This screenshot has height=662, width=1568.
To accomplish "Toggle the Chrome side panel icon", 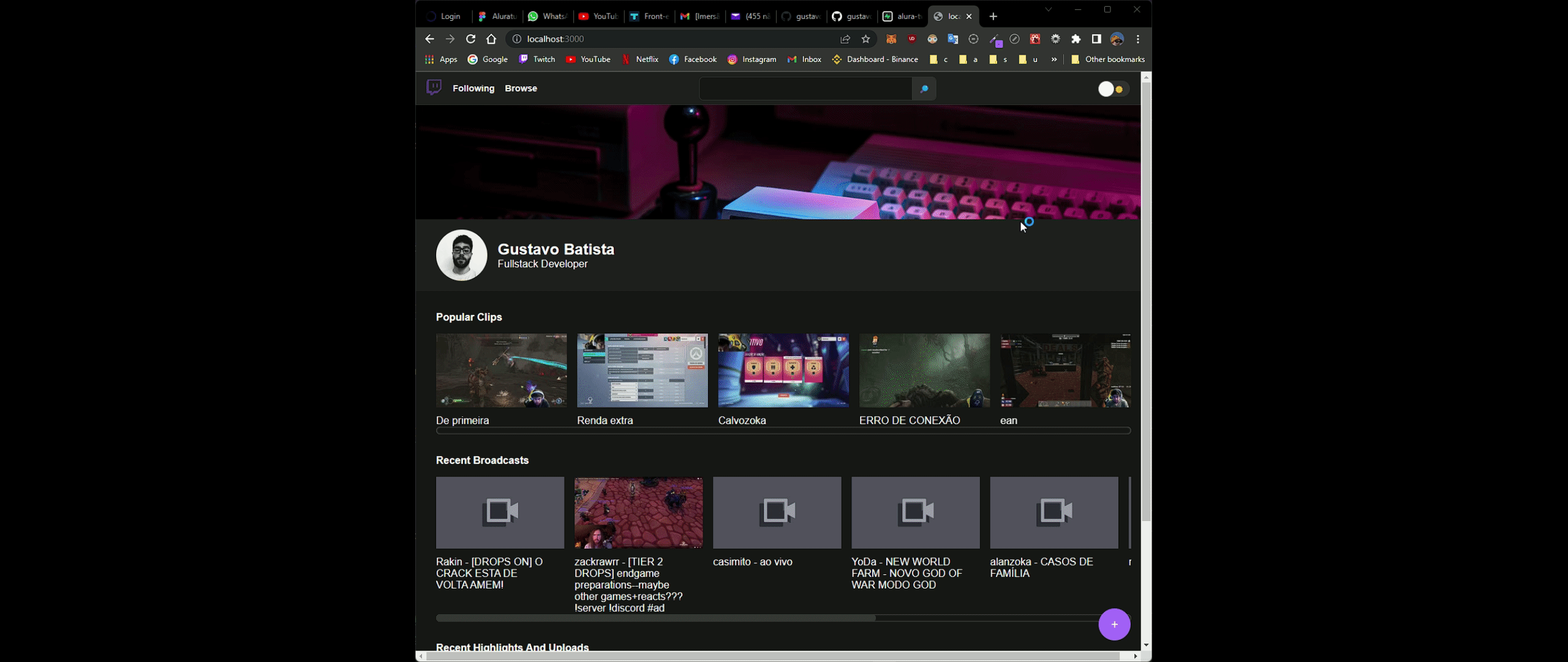I will [1096, 39].
